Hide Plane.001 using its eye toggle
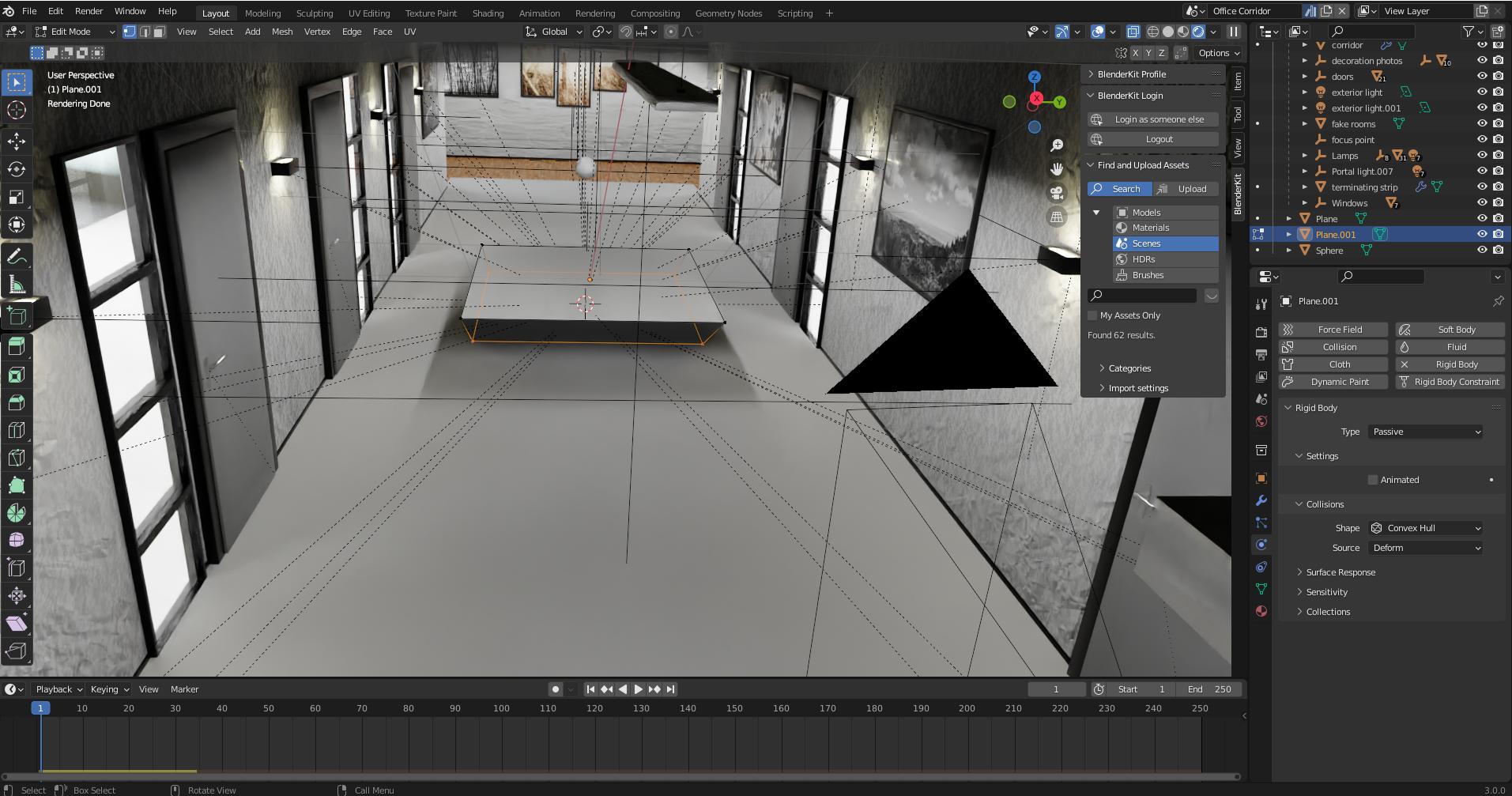Screen dimensions: 1512x796 tap(1482, 234)
